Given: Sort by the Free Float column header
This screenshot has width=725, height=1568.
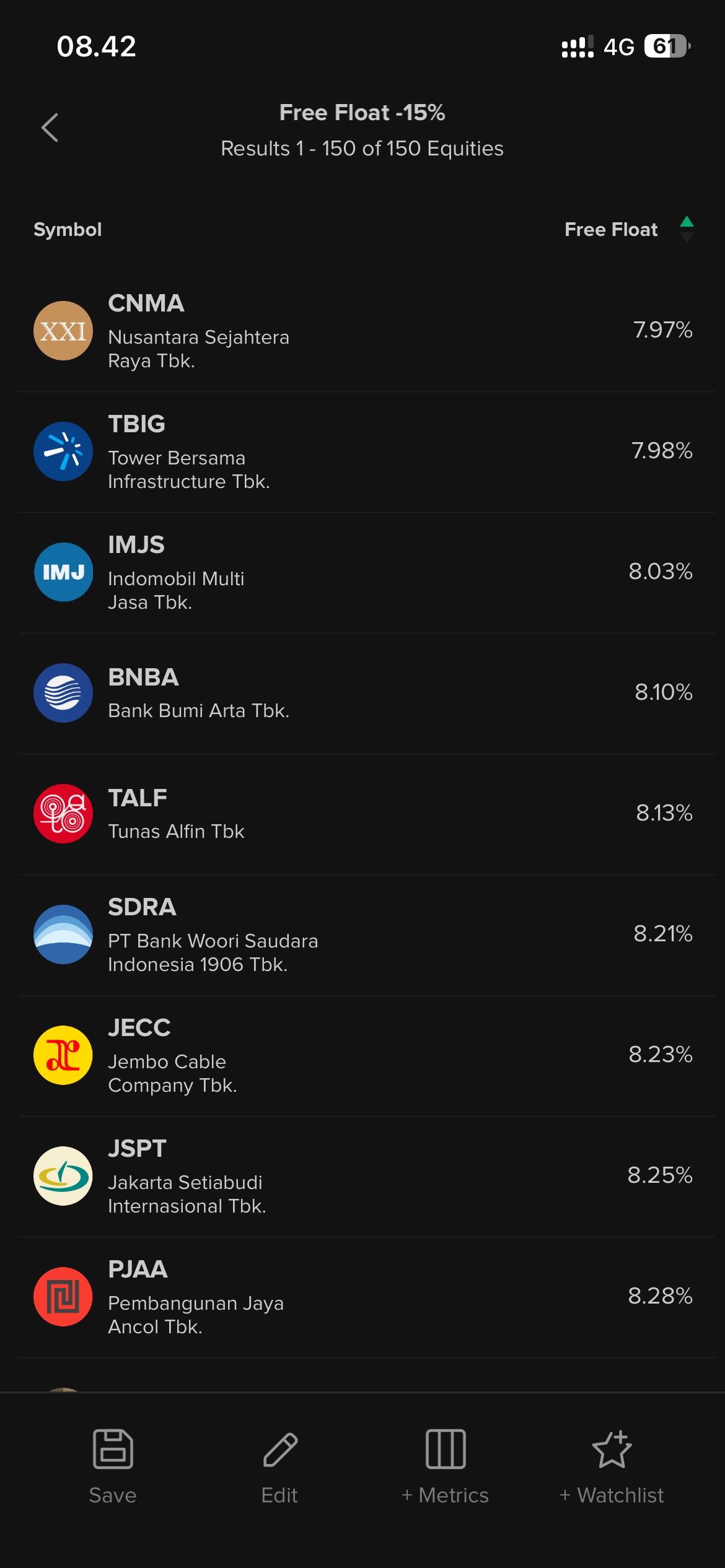Looking at the screenshot, I should (x=610, y=230).
